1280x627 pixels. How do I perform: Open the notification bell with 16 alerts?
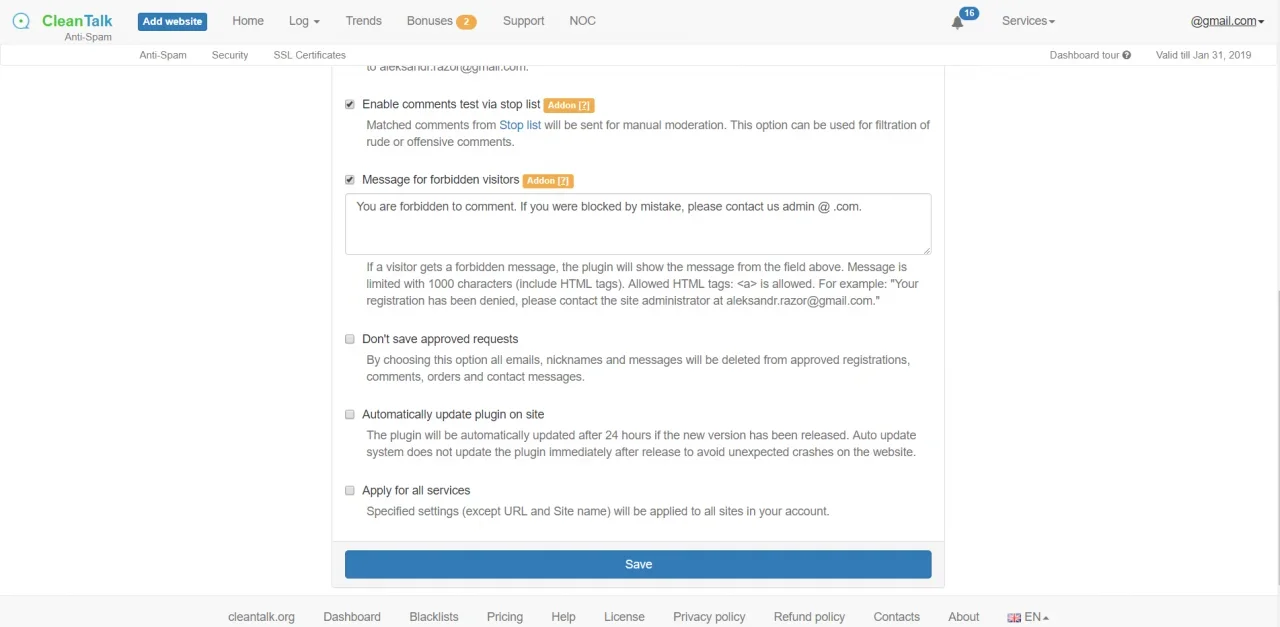click(957, 20)
